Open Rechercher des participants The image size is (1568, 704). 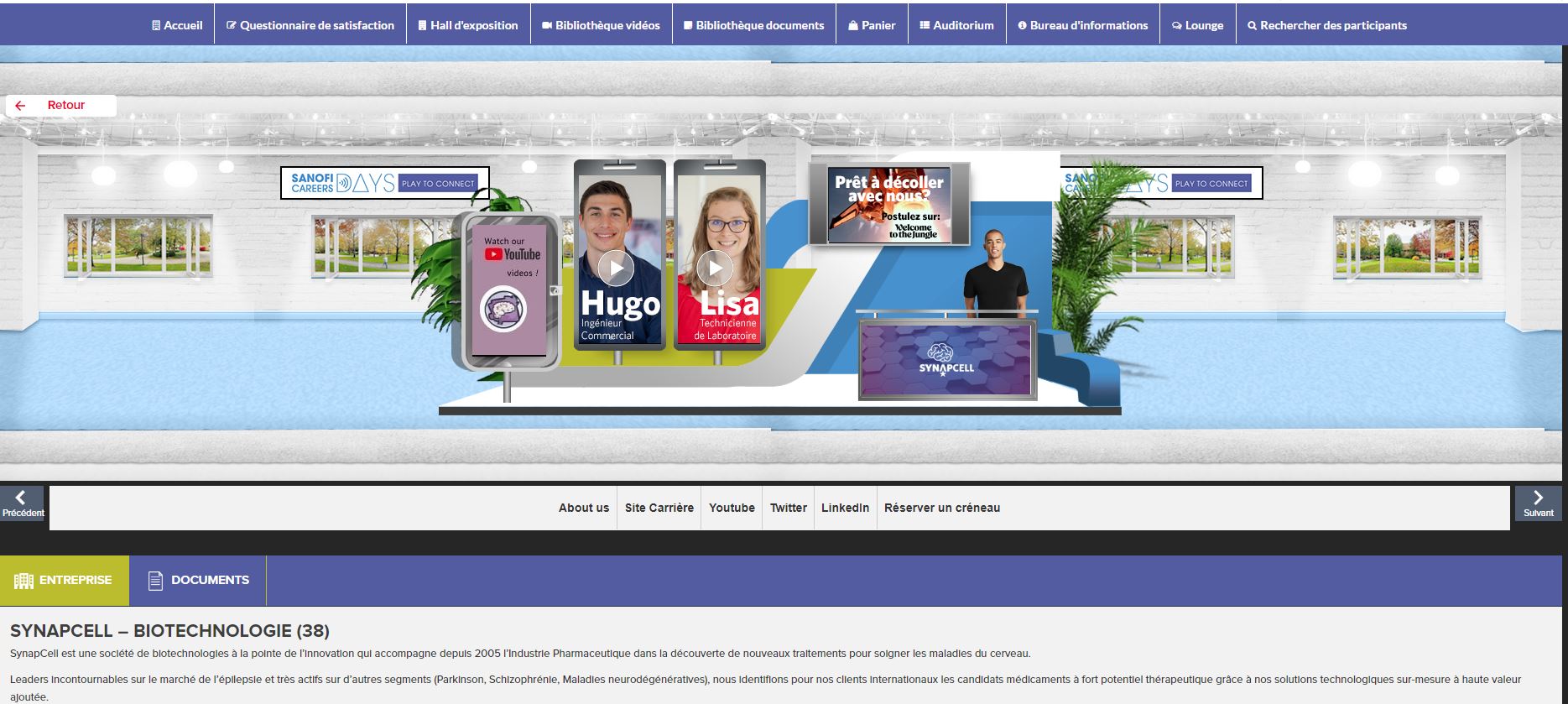pyautogui.click(x=1327, y=25)
